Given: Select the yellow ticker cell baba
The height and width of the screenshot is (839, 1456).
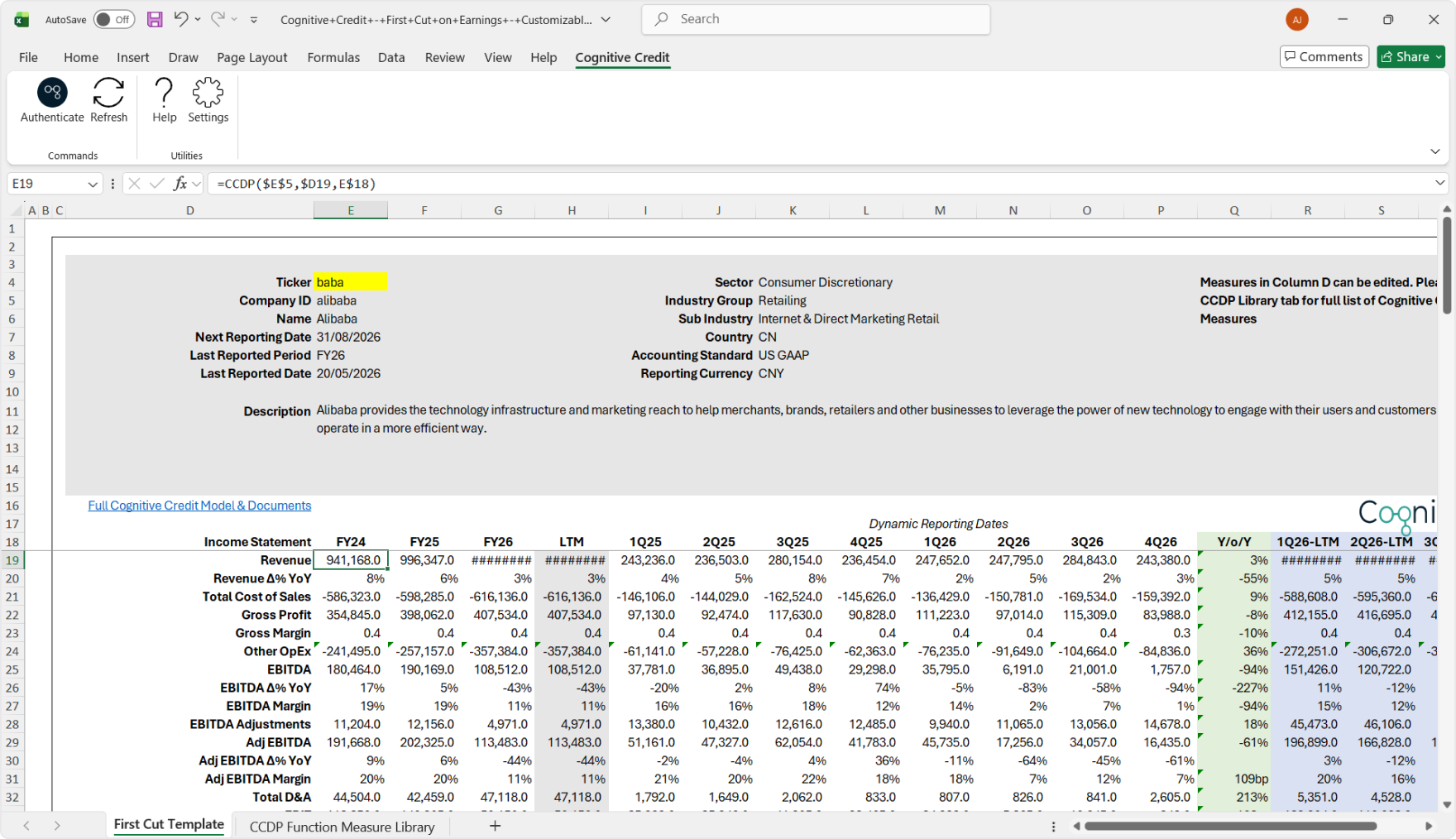Looking at the screenshot, I should pyautogui.click(x=351, y=282).
